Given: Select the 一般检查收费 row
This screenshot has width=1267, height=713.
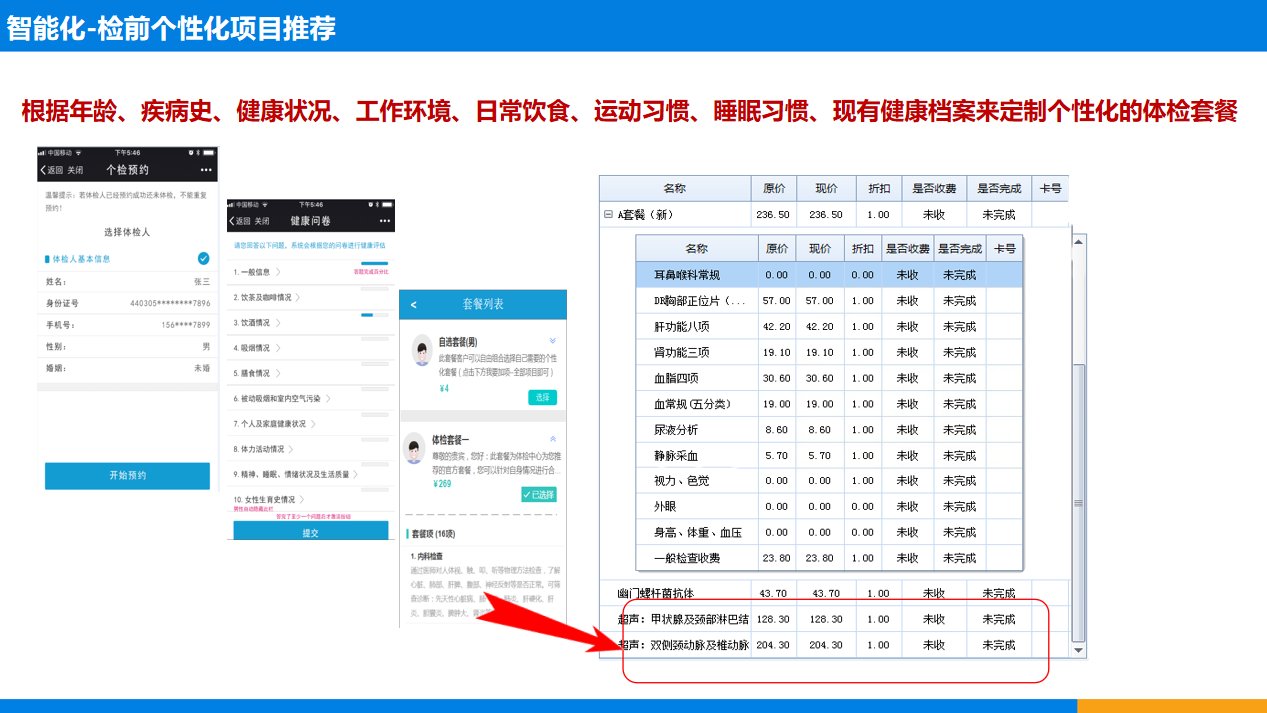Looking at the screenshot, I should coord(829,558).
